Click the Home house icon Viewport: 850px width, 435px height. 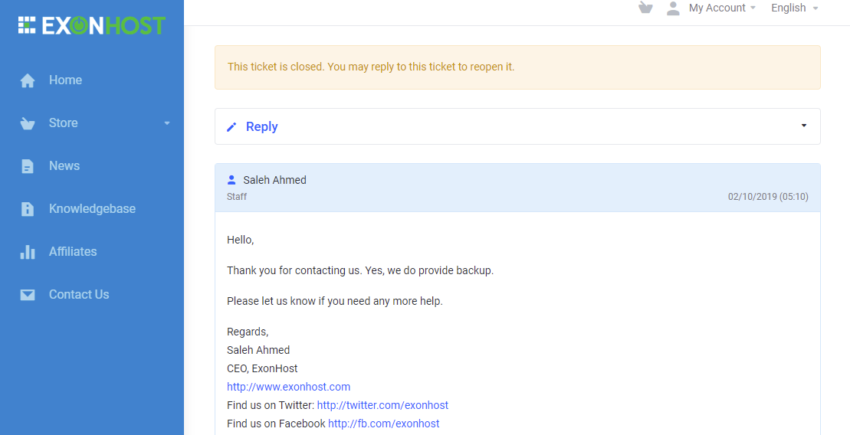pos(27,80)
